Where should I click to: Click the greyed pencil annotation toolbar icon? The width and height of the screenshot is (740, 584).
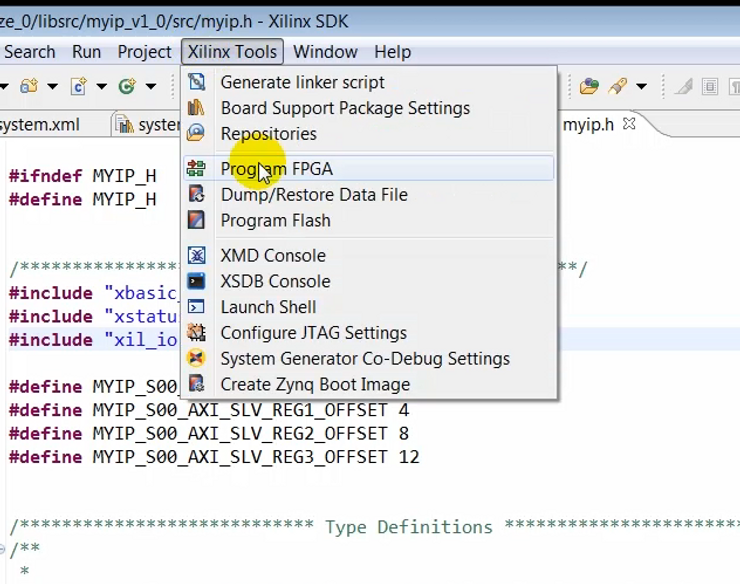point(683,86)
